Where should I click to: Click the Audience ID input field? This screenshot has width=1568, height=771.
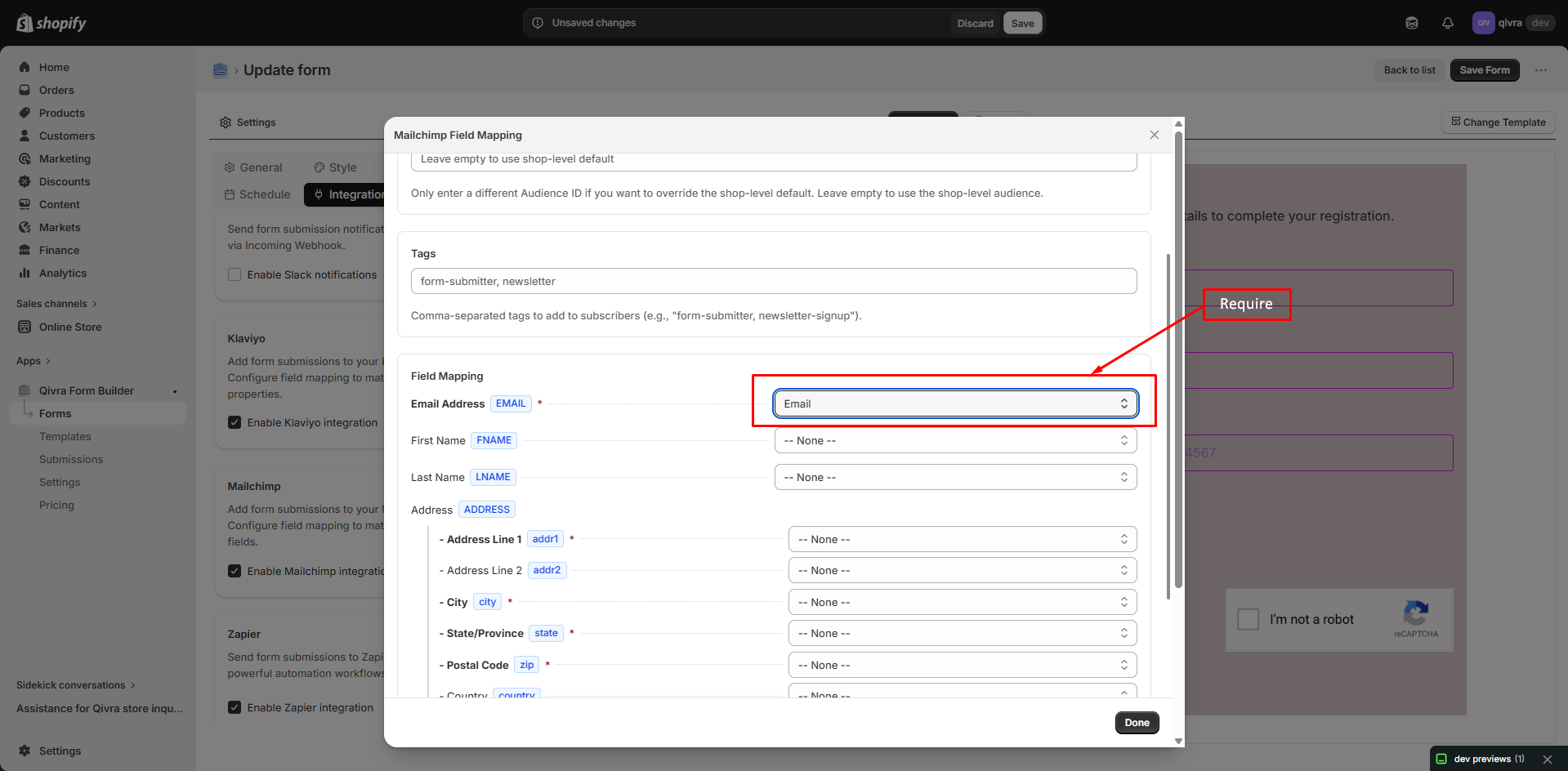[774, 160]
